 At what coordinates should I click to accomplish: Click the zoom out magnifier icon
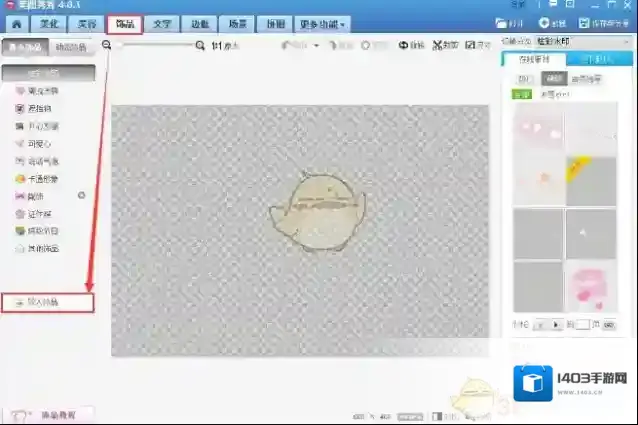pos(107,45)
